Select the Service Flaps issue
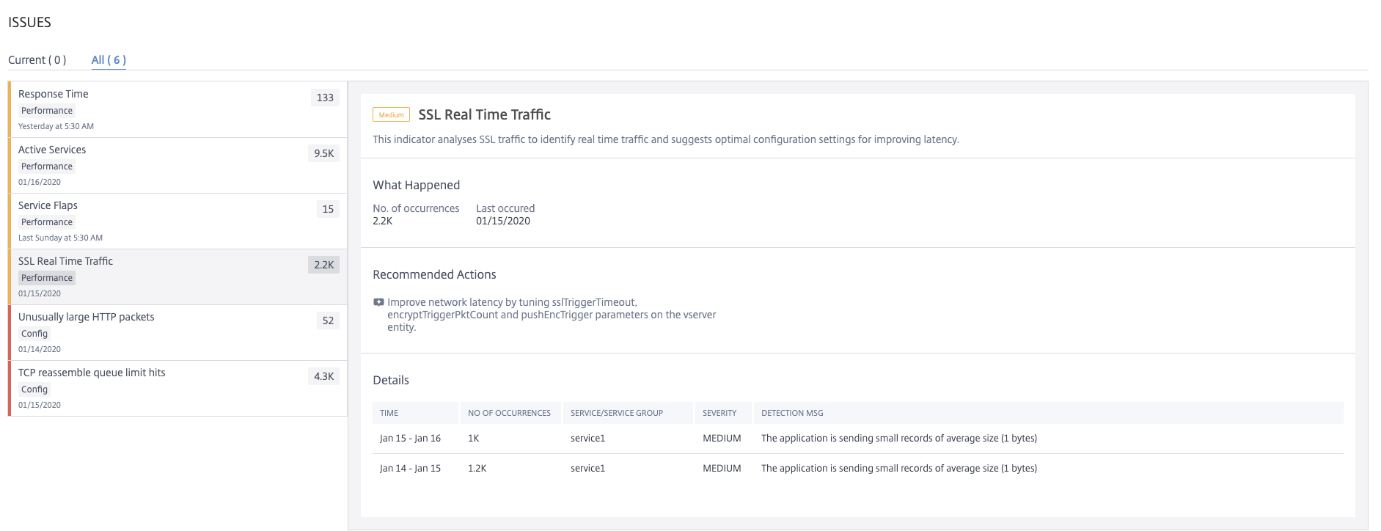Image resolution: width=1381 pixels, height=531 pixels. point(177,221)
